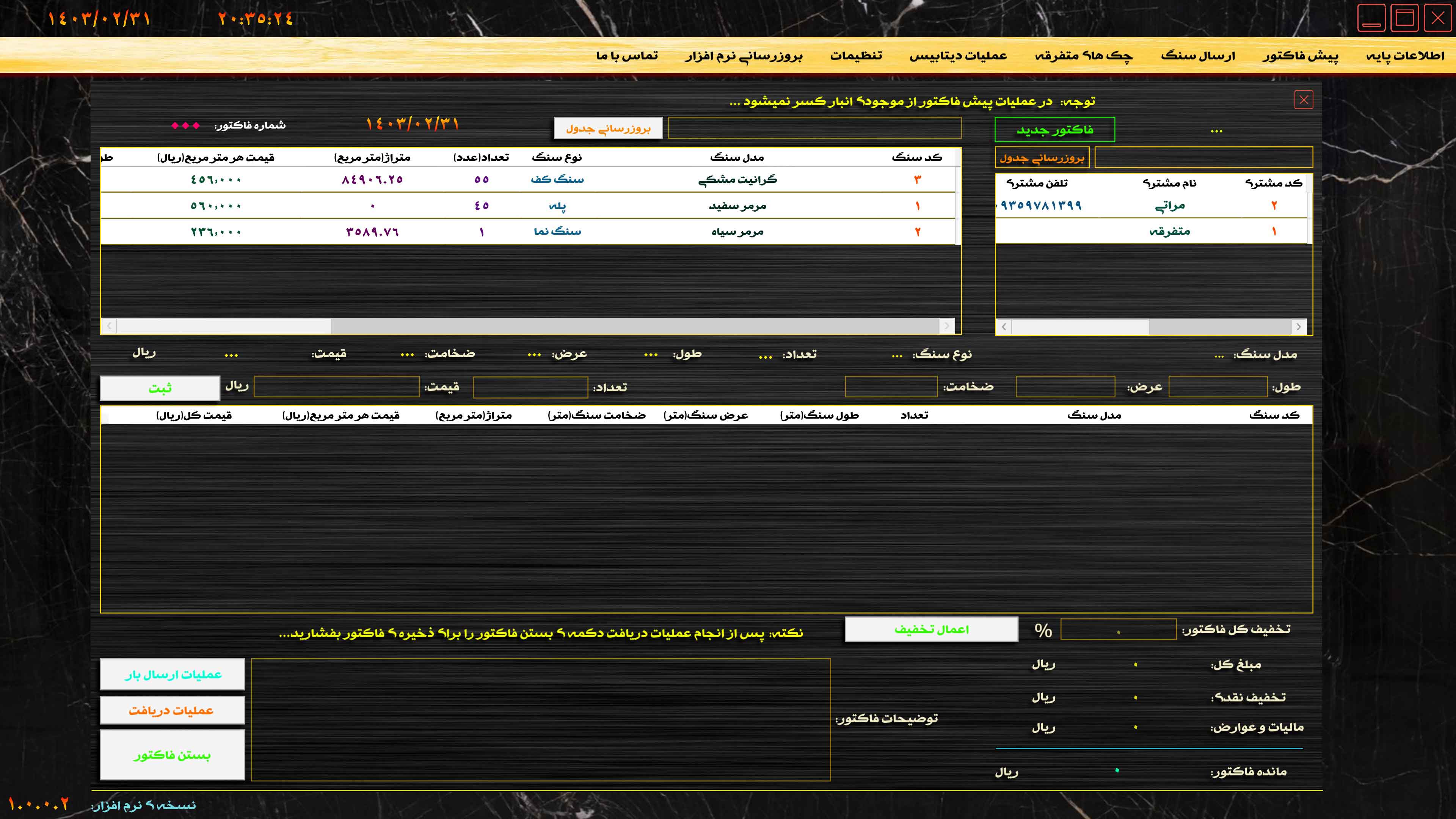Open the ارسال سنگ menu
The width and height of the screenshot is (1456, 819).
click(1198, 55)
